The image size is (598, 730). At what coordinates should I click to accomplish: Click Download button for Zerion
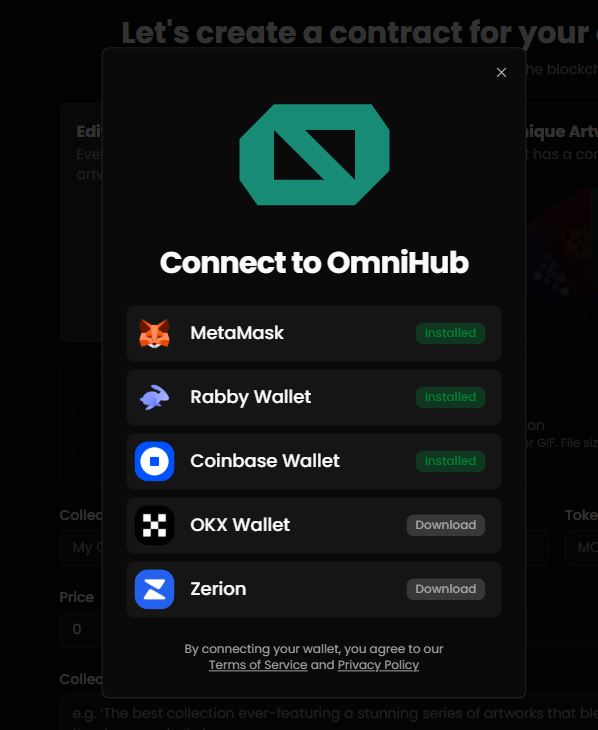[x=446, y=589]
